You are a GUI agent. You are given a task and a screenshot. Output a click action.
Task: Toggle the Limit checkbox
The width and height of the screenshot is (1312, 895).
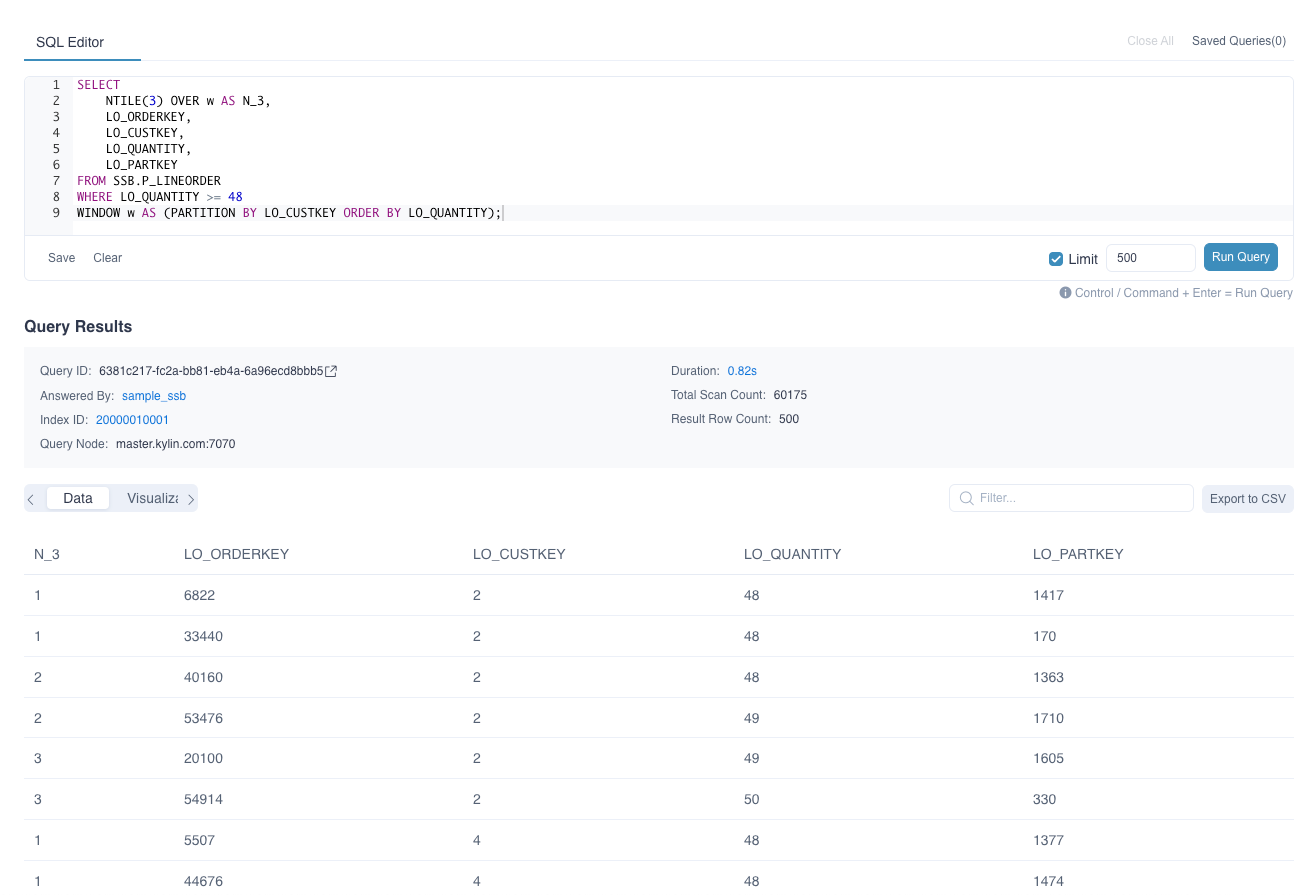(1056, 259)
